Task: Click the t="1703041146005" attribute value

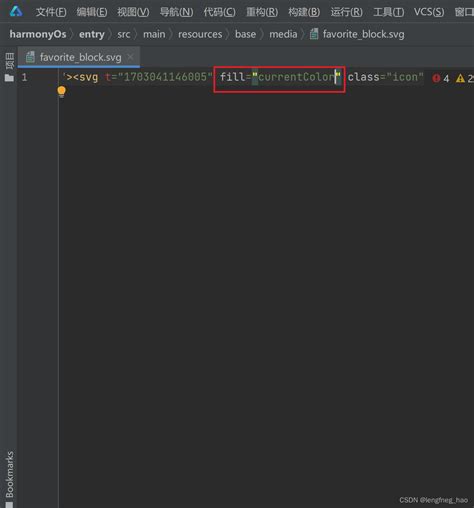Action: pyautogui.click(x=159, y=77)
